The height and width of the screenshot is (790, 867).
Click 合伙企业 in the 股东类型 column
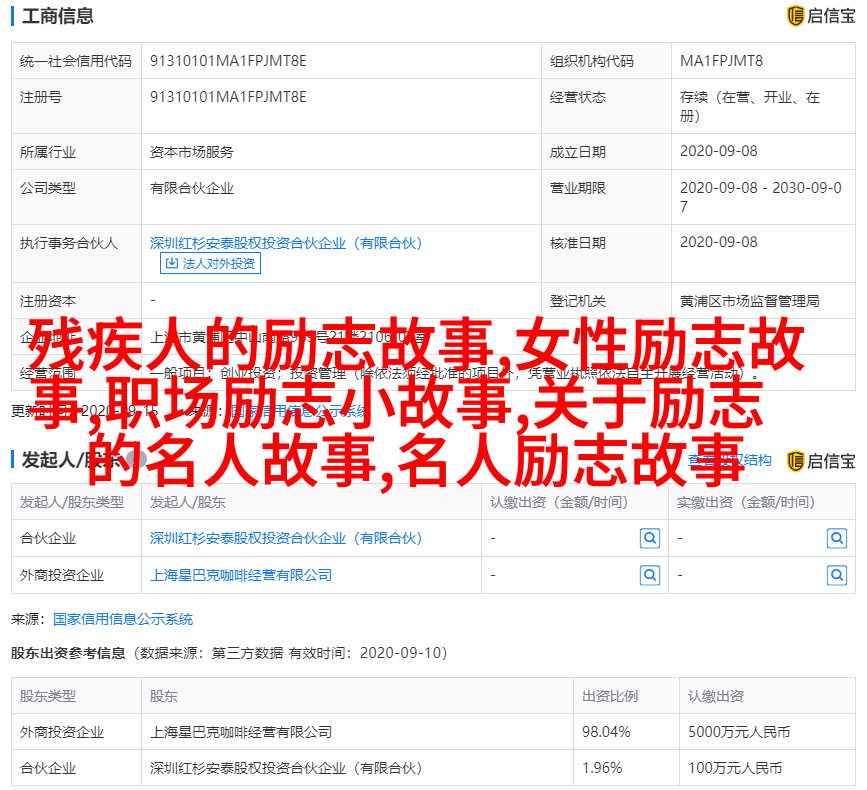pyautogui.click(x=48, y=768)
